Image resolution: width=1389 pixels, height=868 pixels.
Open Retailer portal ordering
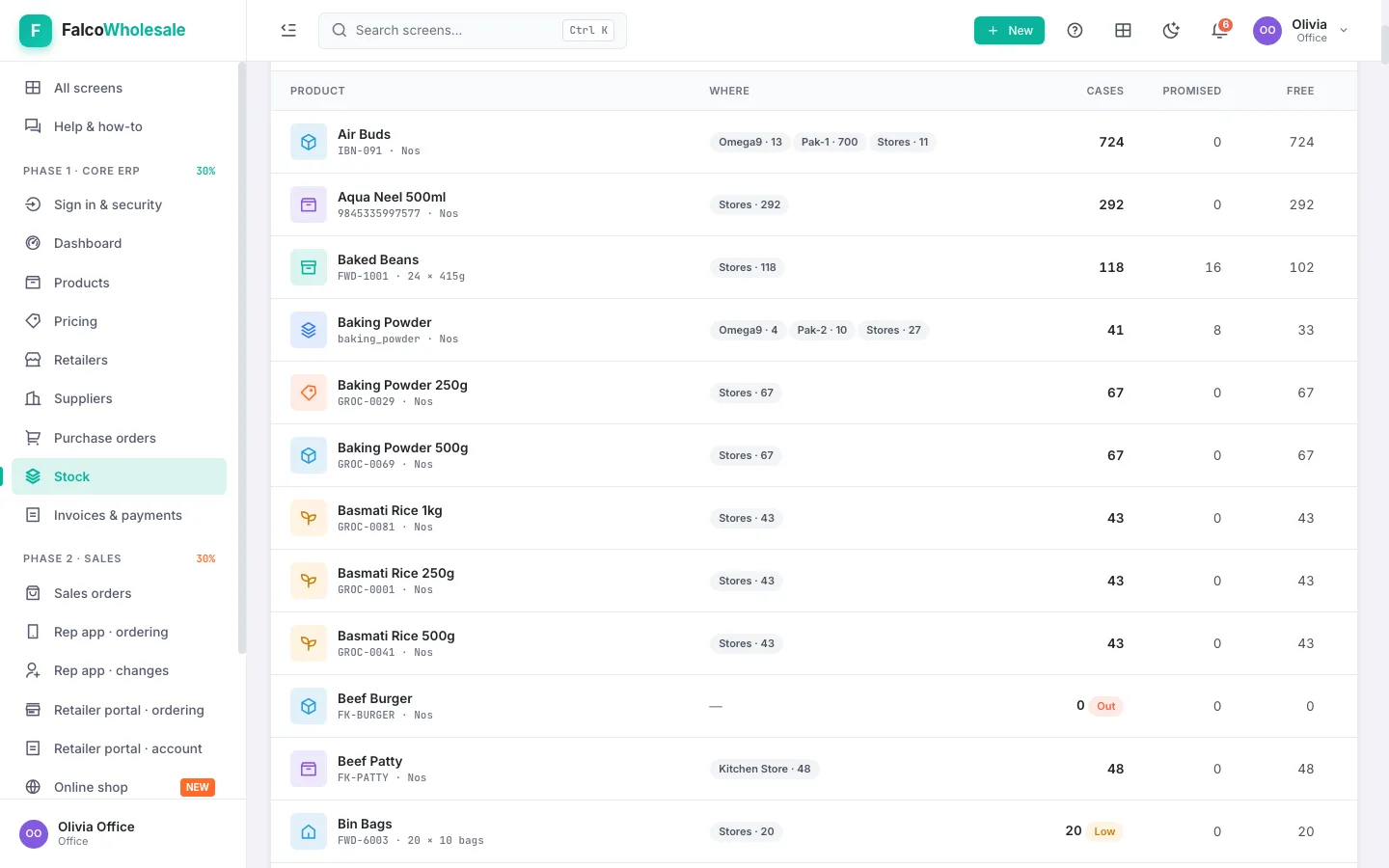click(x=120, y=710)
